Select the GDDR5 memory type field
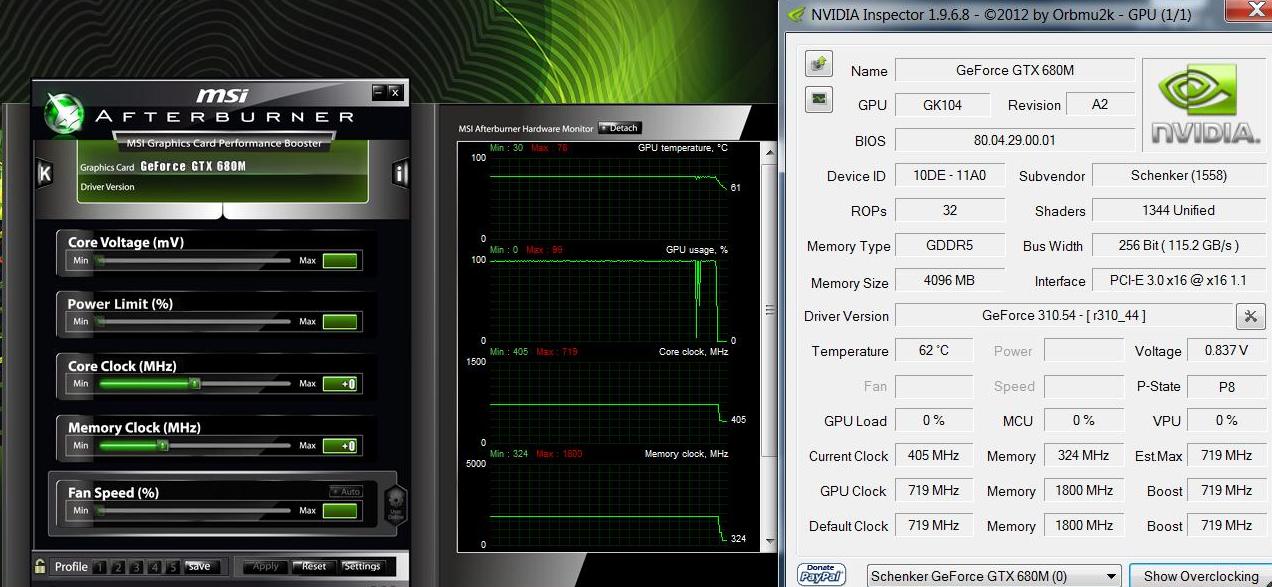The height and width of the screenshot is (587, 1272). [950, 246]
